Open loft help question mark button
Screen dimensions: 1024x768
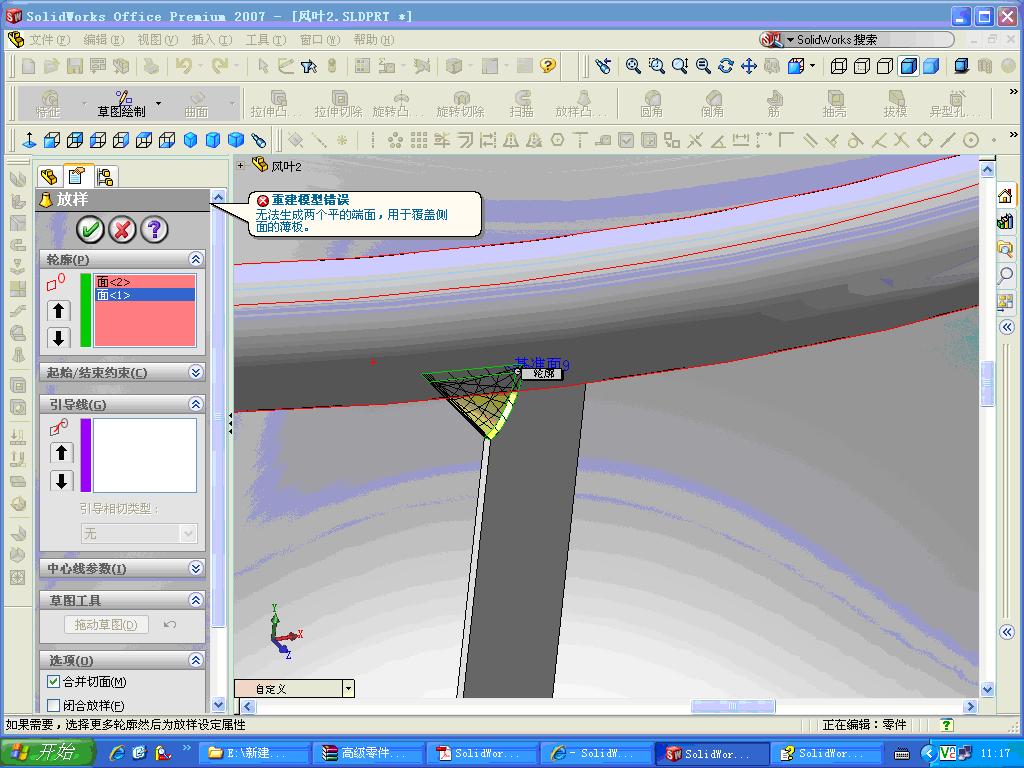[x=154, y=229]
